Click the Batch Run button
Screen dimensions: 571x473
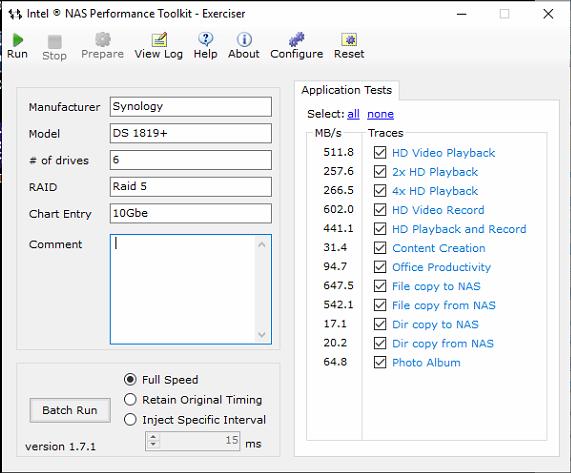click(70, 410)
